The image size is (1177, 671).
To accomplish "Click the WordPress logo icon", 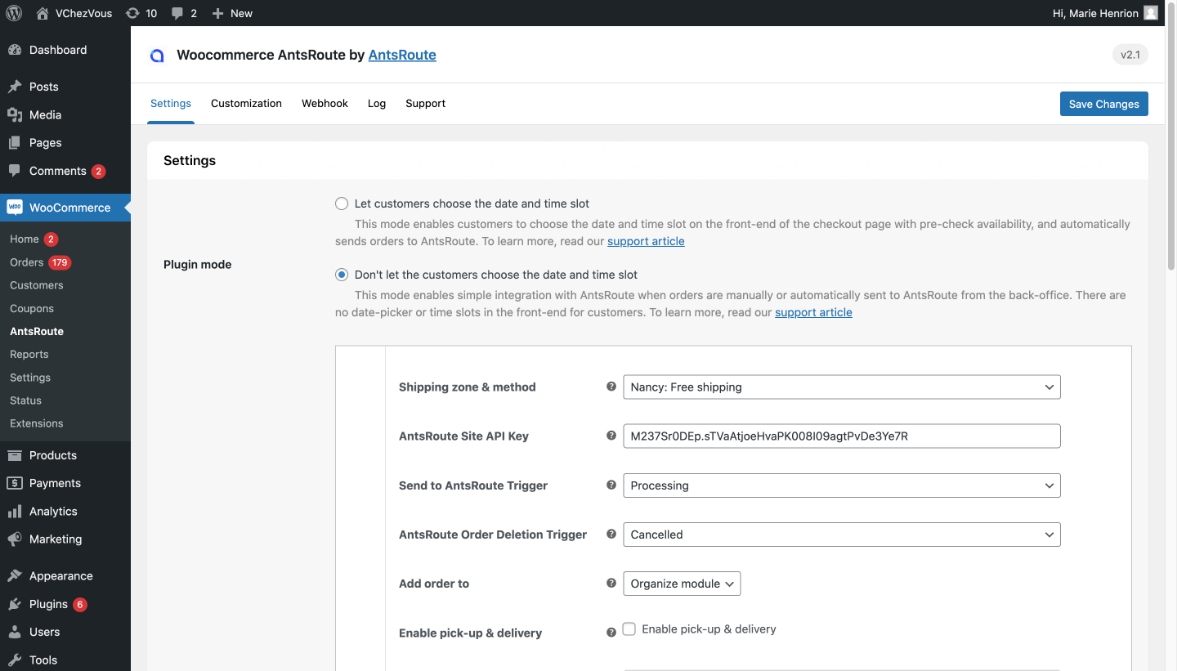I will point(13,13).
